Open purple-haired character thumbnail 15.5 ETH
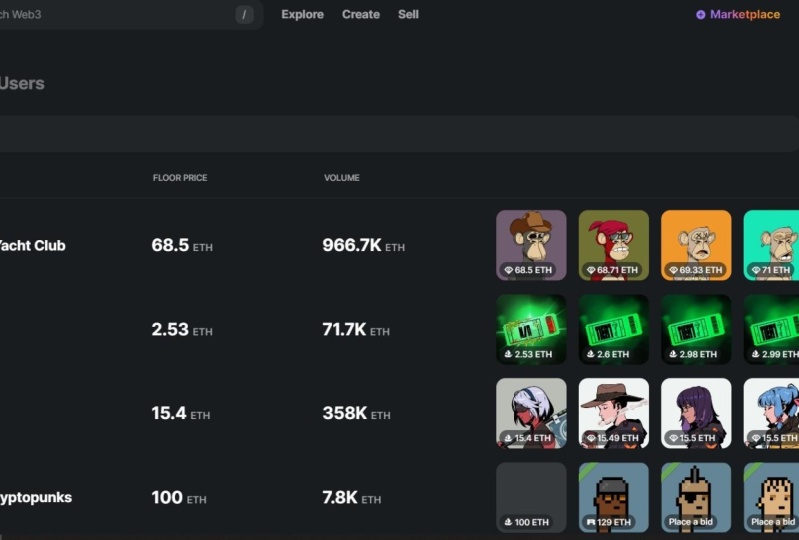Image resolution: width=799 pixels, height=540 pixels. 696,413
